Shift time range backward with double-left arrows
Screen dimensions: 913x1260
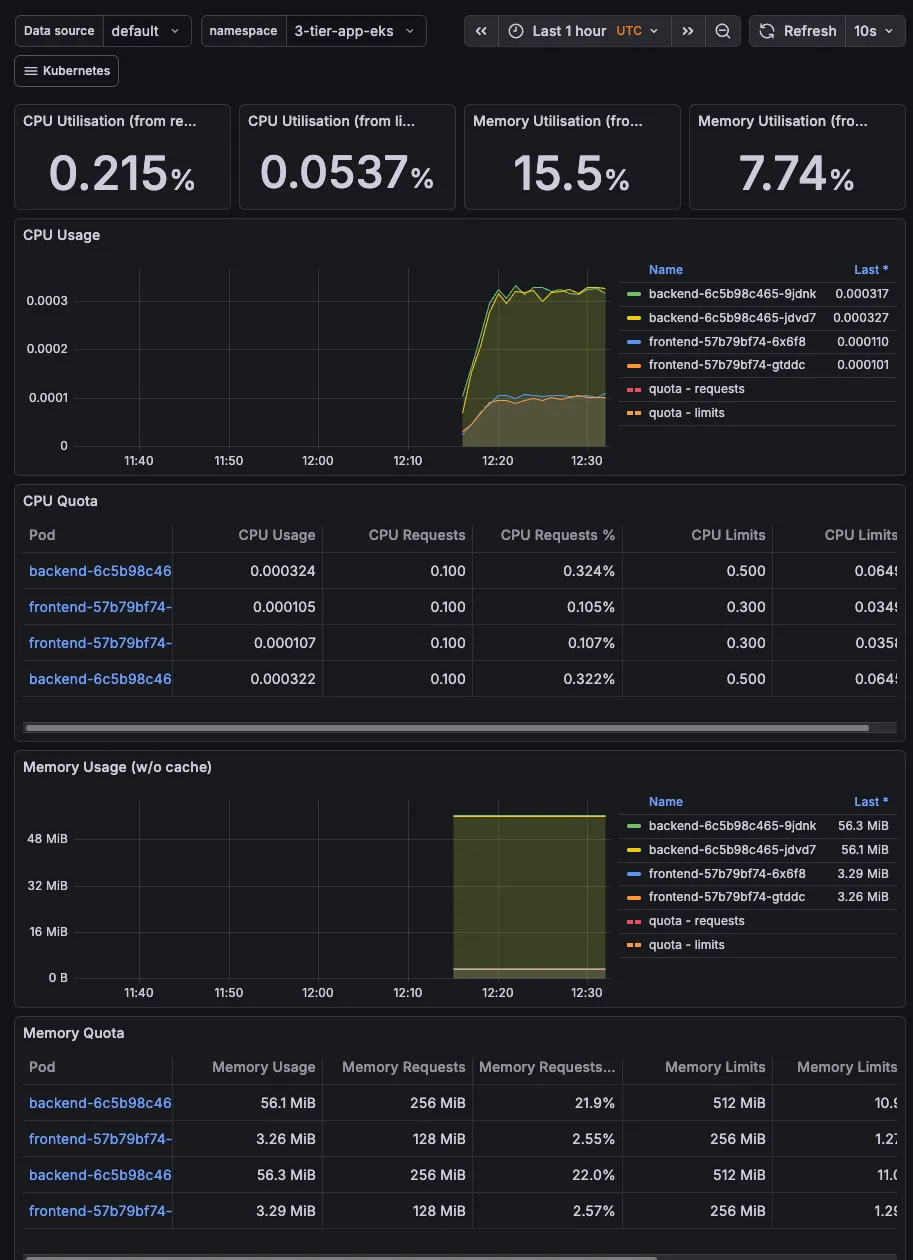[x=481, y=31]
